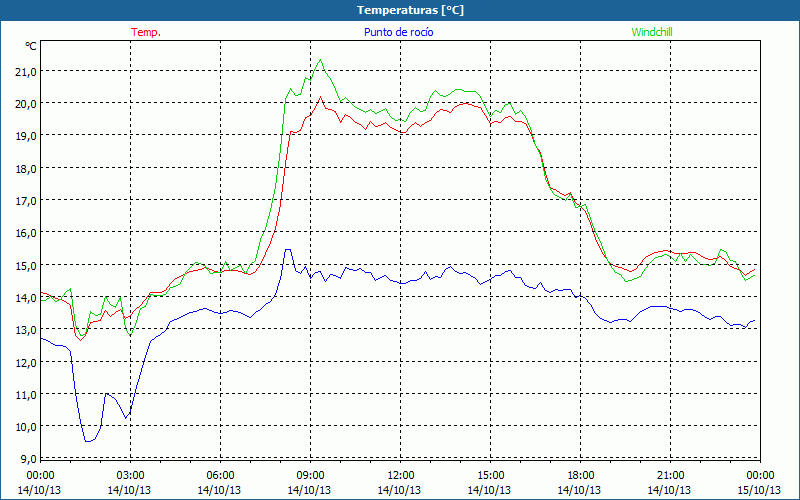Image resolution: width=800 pixels, height=500 pixels.
Task: Click the '°C' unit label on axis
Action: click(x=31, y=46)
